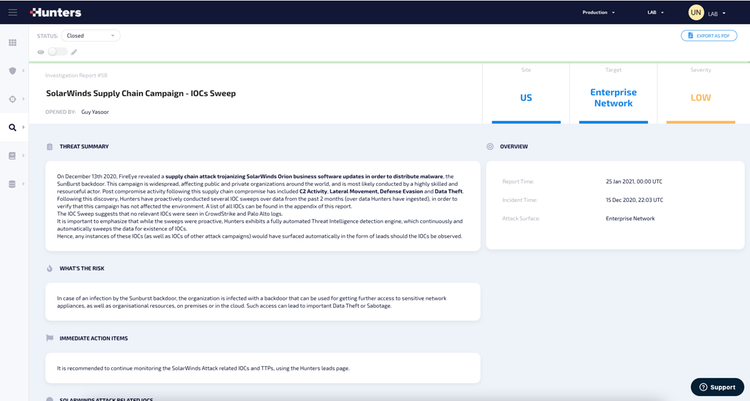Open the LAB tenant dropdown

[655, 12]
